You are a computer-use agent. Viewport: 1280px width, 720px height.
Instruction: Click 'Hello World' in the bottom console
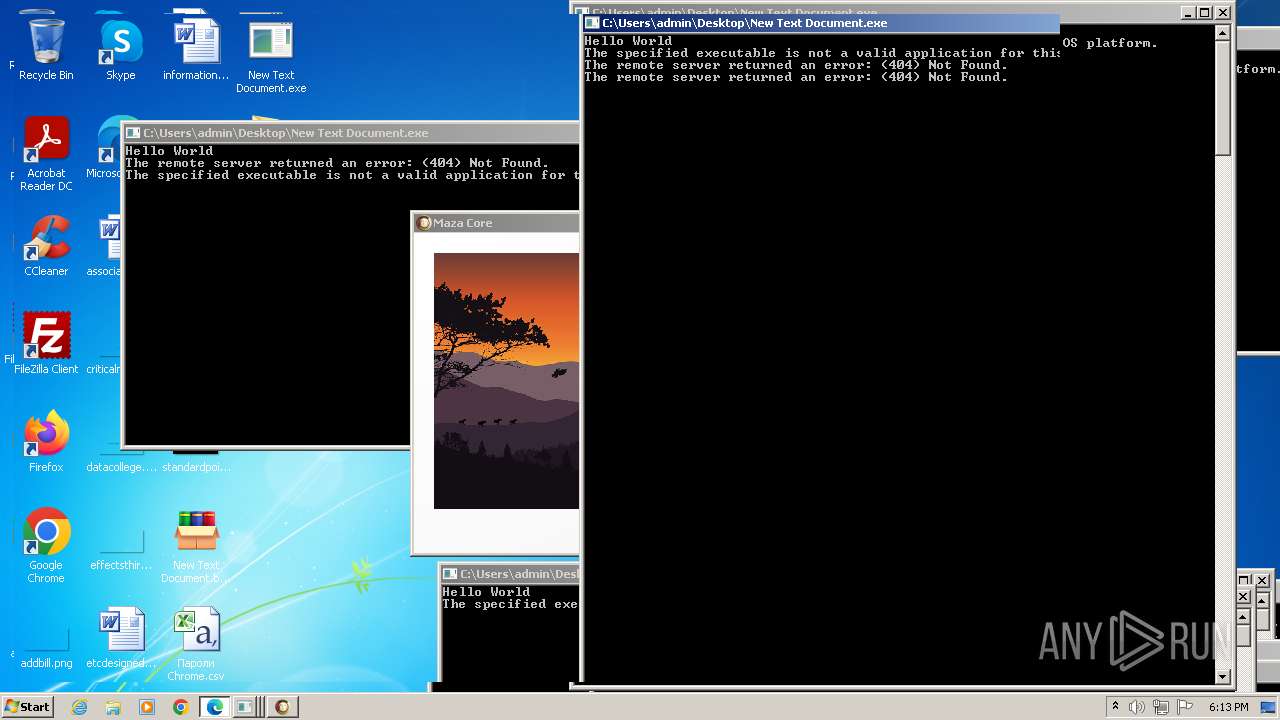pos(486,592)
